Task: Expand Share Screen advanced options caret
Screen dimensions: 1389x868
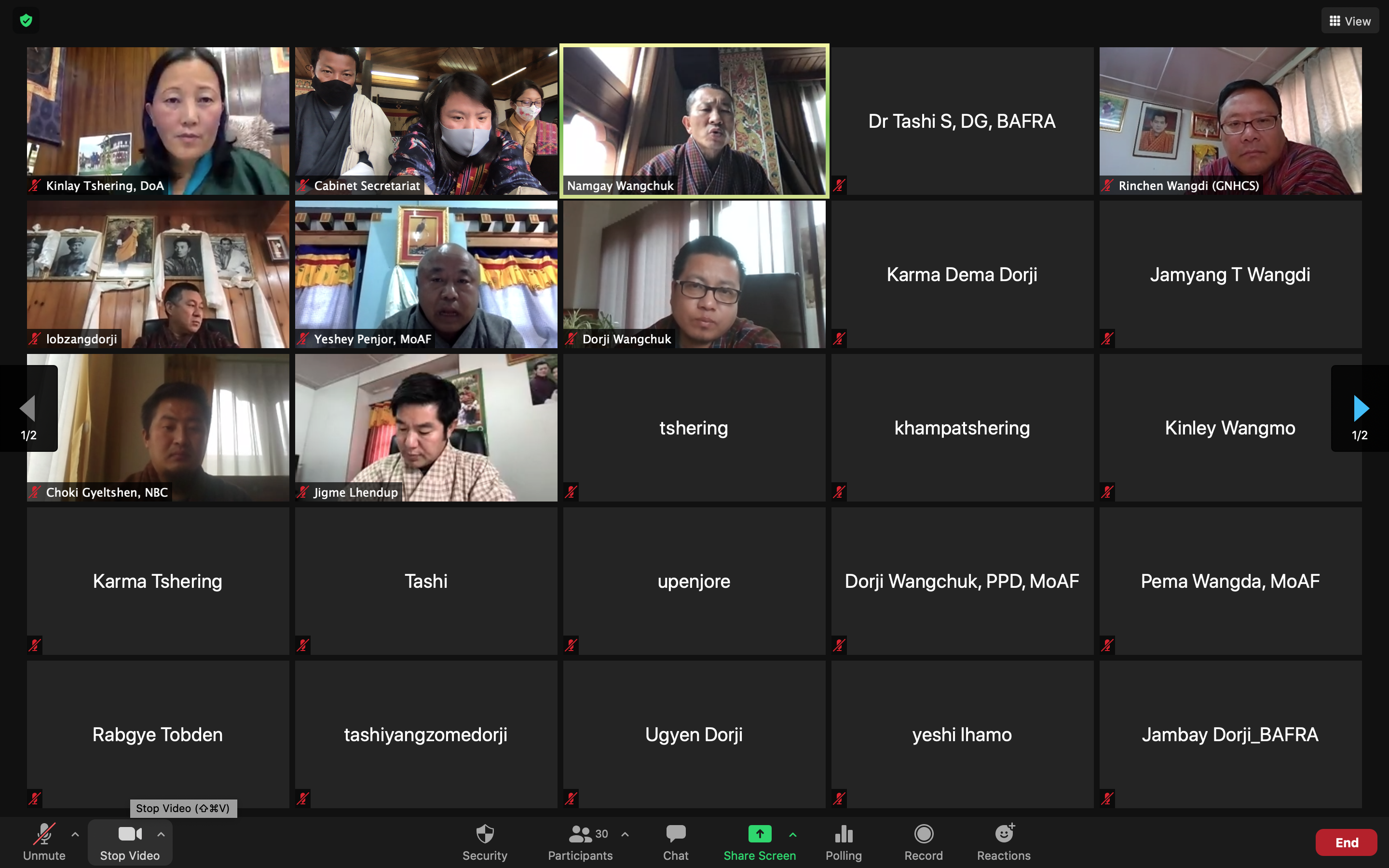Action: click(x=793, y=834)
